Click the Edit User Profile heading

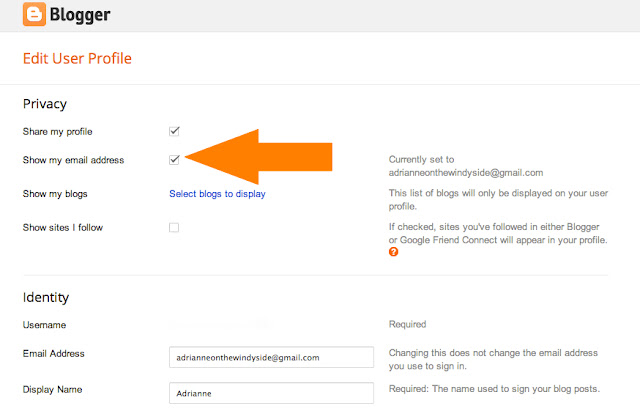point(77,58)
